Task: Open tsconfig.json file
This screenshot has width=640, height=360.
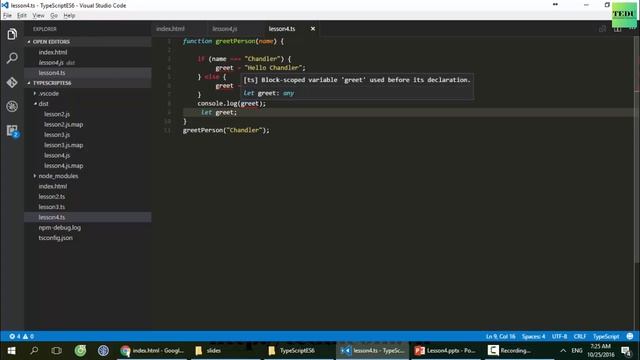Action: 56,238
